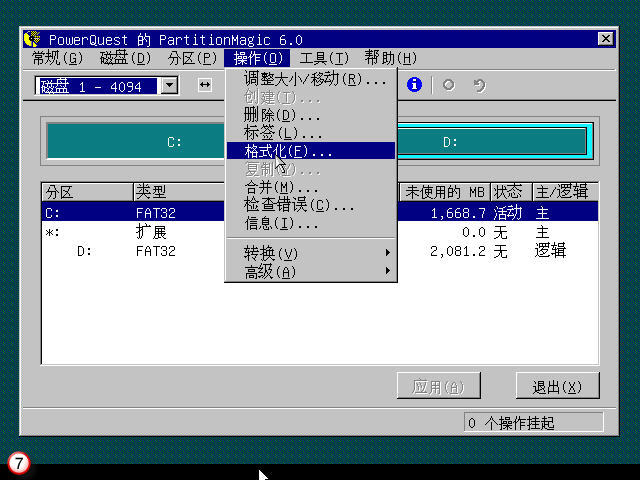This screenshot has width=640, height=480.
Task: Click the D: partition bar in disk map
Action: point(494,141)
